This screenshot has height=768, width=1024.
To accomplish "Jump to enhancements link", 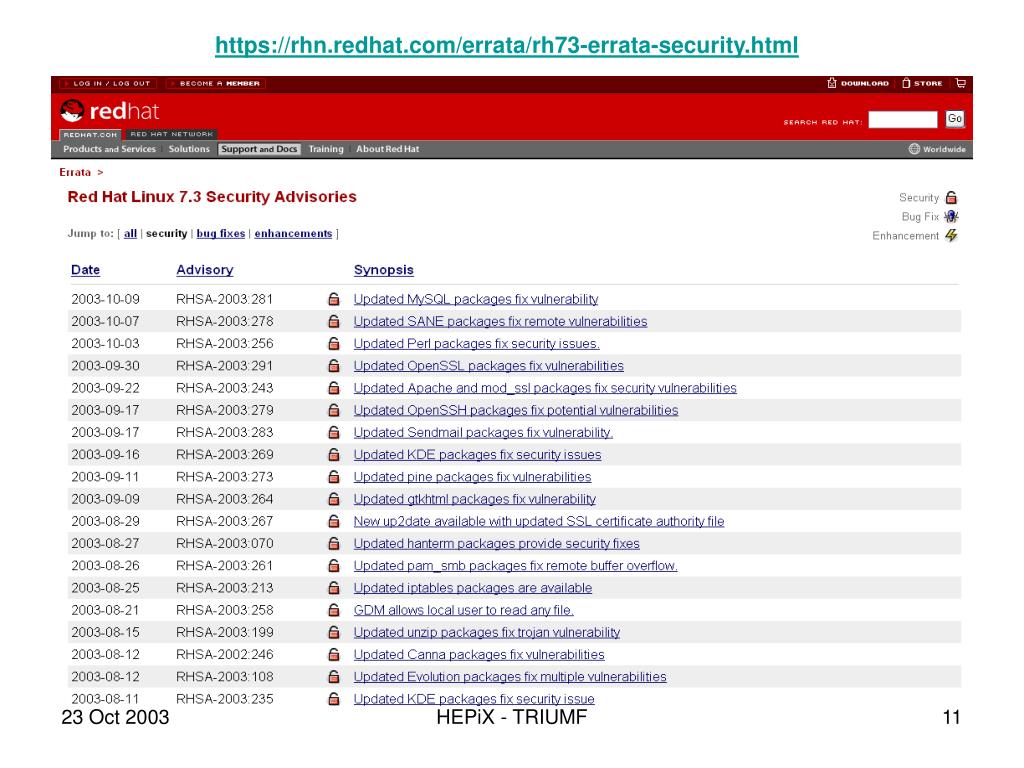I will [293, 234].
